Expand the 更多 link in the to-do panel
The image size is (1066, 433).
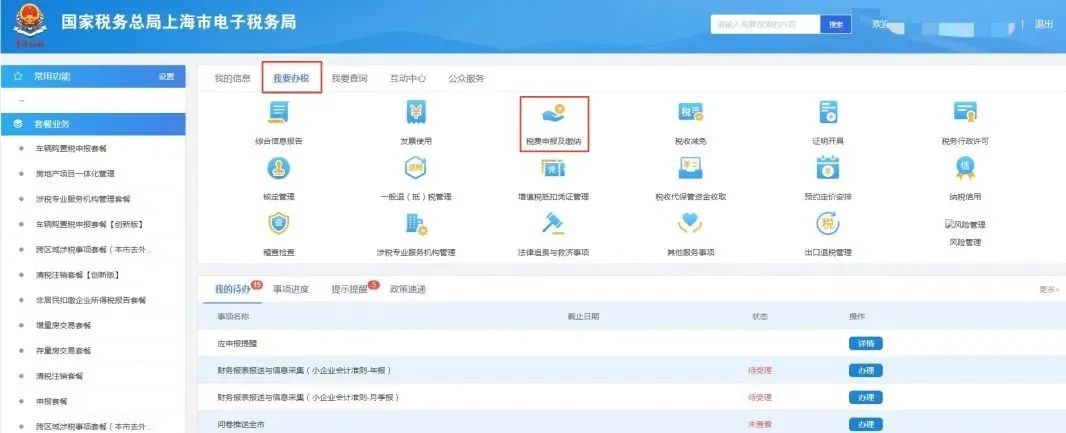(1048, 289)
